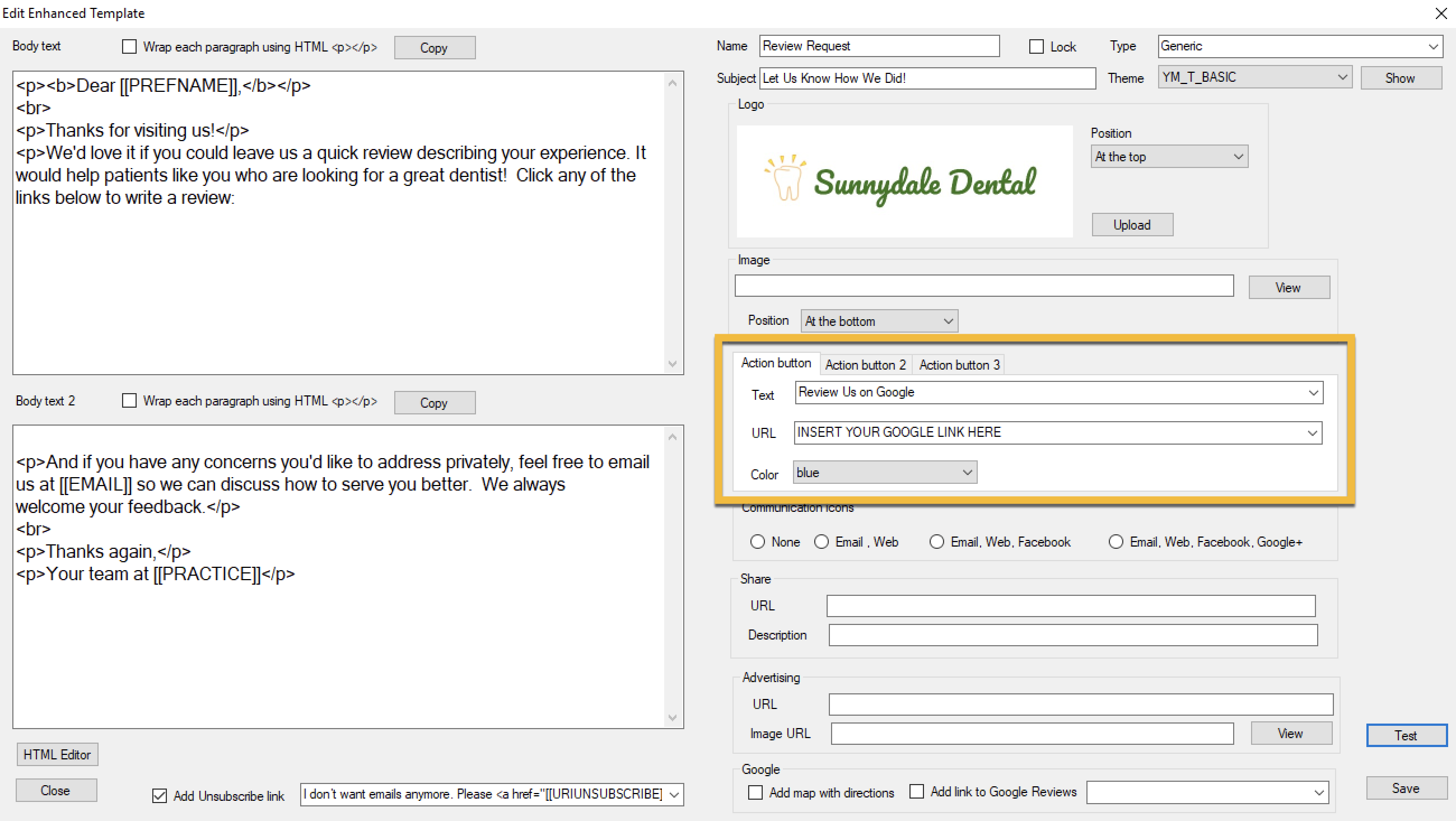Click Body text 2 scrollbar down arrow

point(672,717)
